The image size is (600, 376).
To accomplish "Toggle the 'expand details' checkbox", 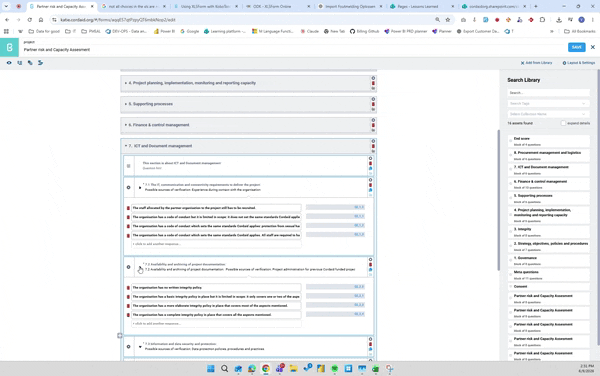I will click(563, 123).
